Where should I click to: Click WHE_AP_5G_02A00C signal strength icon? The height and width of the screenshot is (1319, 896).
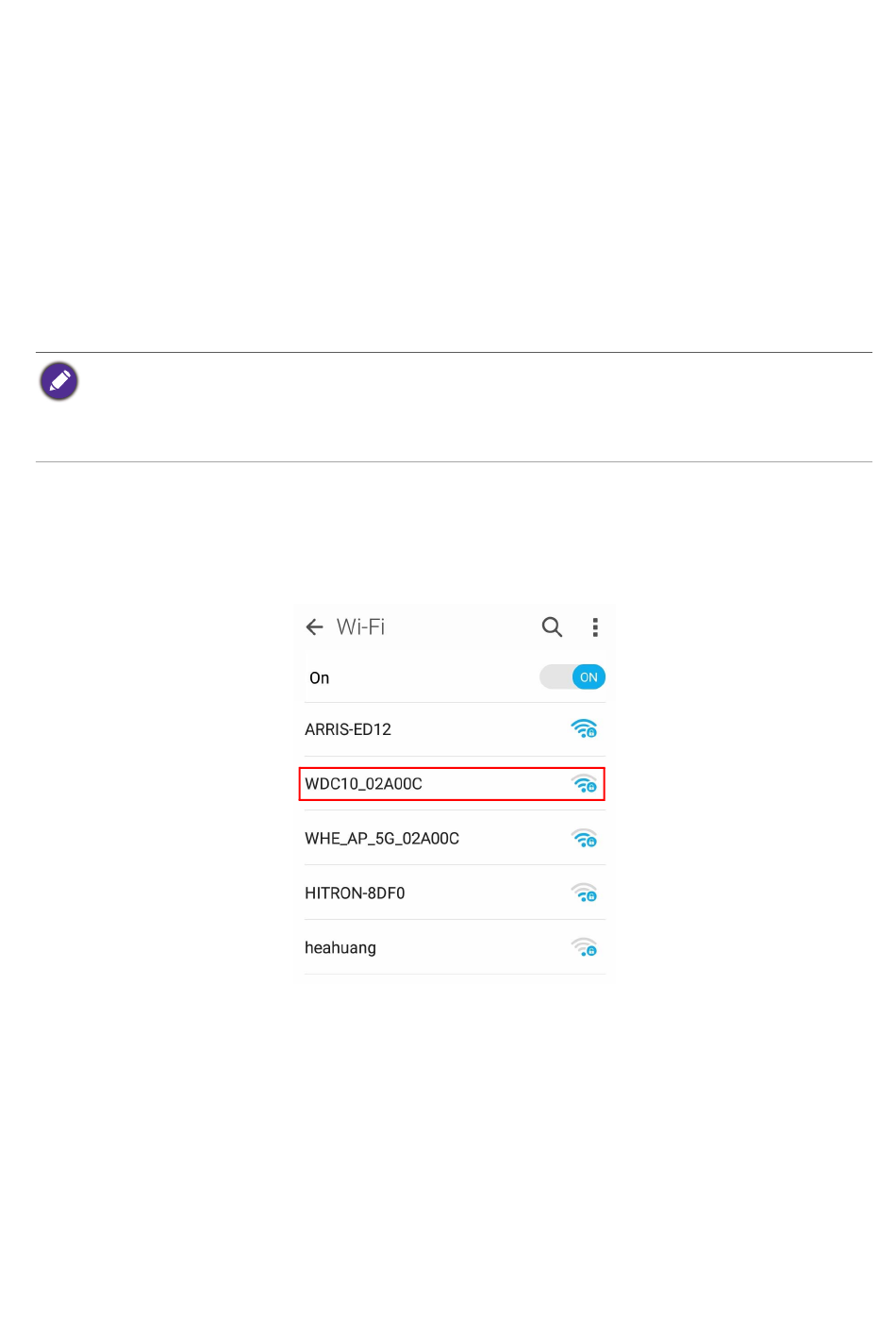click(585, 838)
